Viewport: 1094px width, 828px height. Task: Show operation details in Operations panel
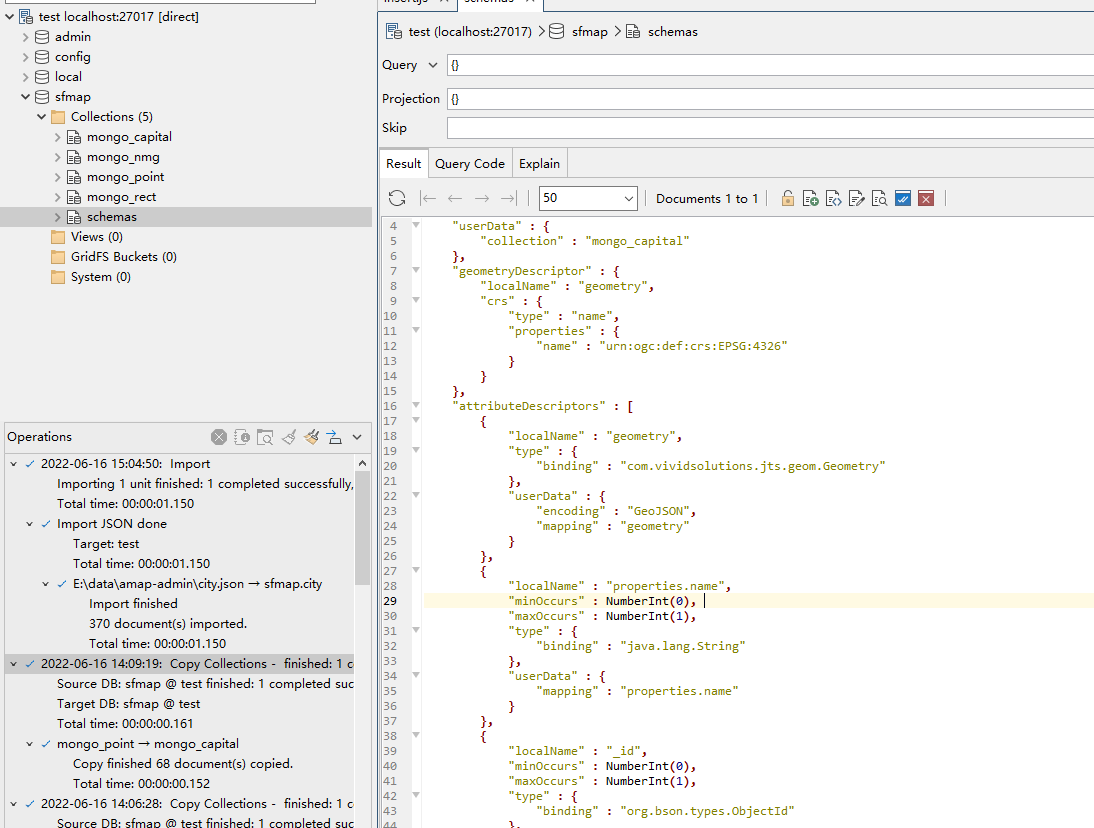[x=242, y=437]
